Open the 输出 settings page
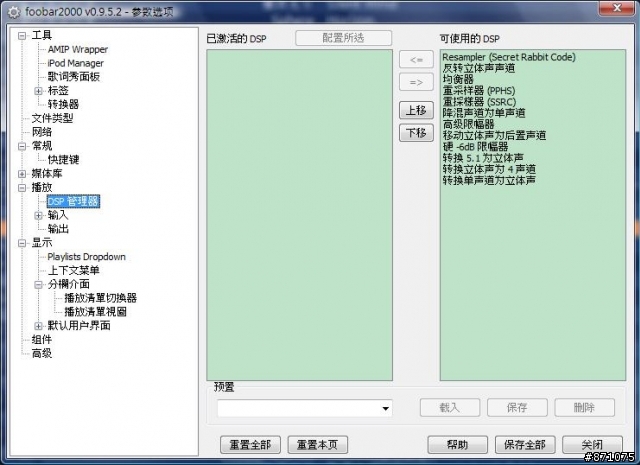This screenshot has height=465, width=640. click(x=58, y=229)
